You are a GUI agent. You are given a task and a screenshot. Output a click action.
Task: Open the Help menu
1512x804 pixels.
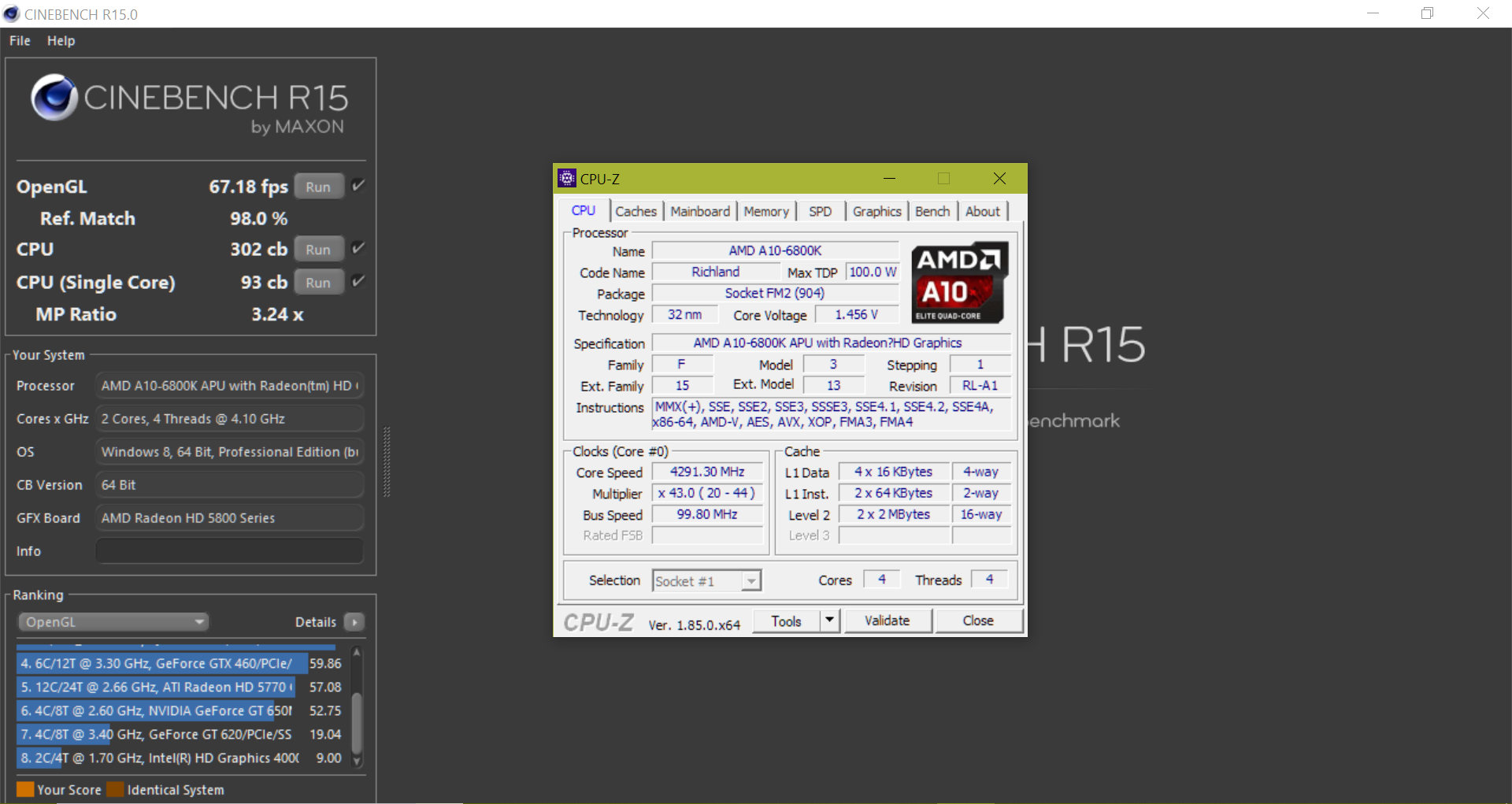(x=61, y=41)
